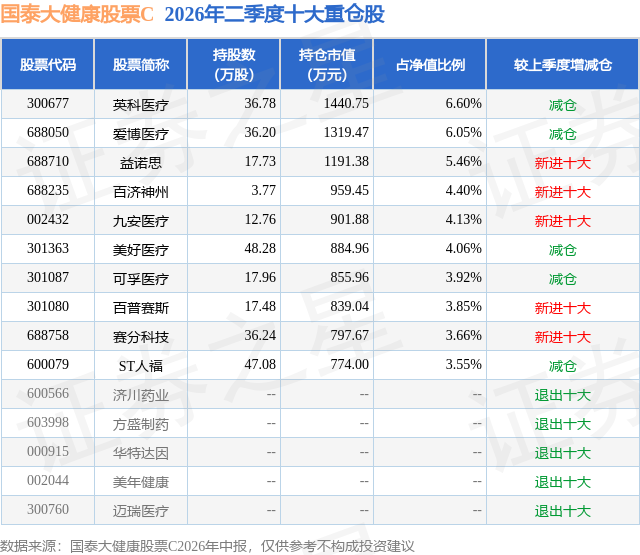Image resolution: width=640 pixels, height=555 pixels.
Task: Click 新进十大 label for 百济神州
Action: pyautogui.click(x=562, y=192)
